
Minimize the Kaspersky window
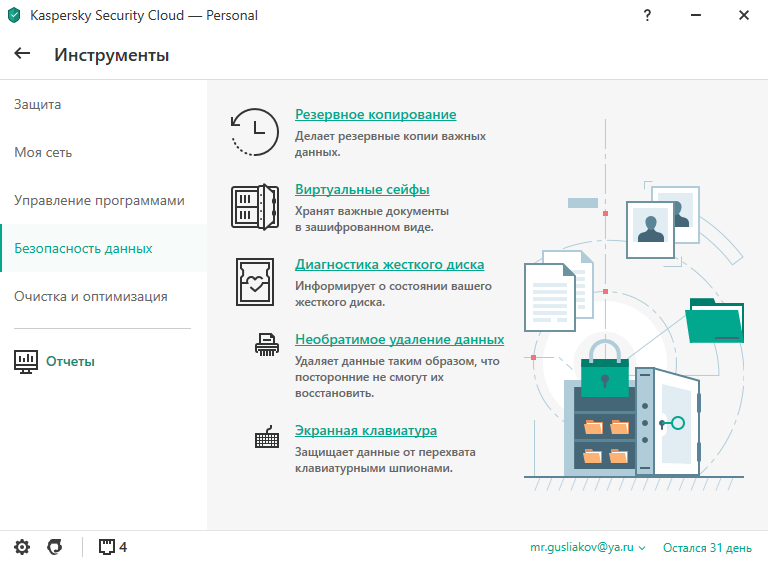[696, 15]
